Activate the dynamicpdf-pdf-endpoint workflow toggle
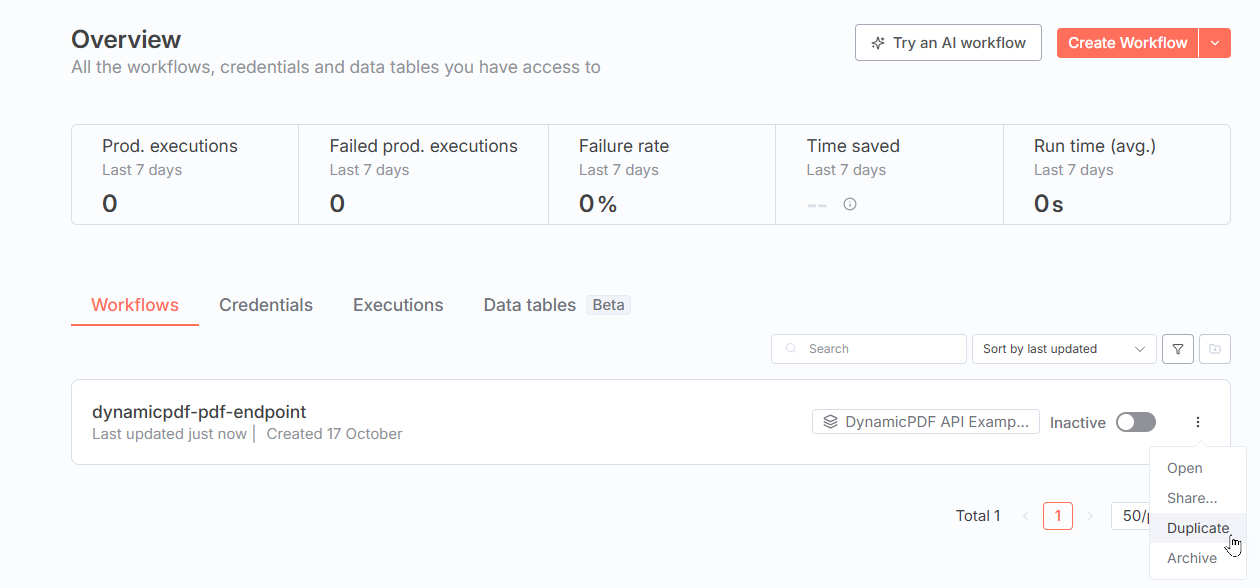Screen dimensions: 1260x588 (x=1135, y=422)
